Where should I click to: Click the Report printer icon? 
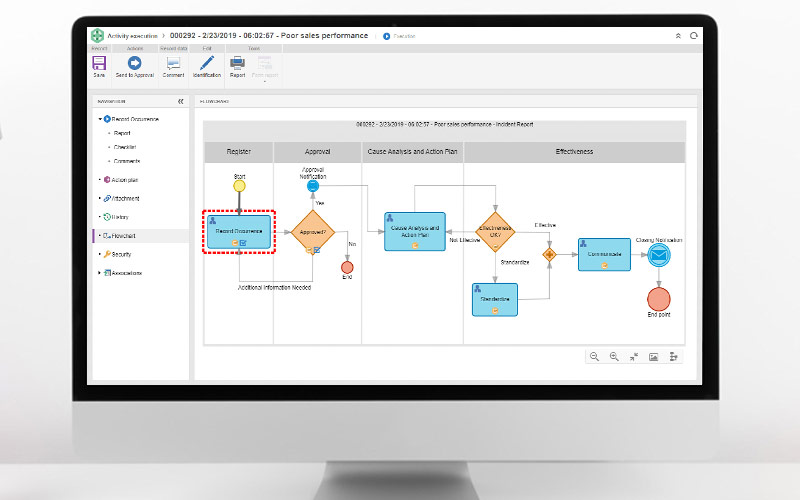coord(238,63)
